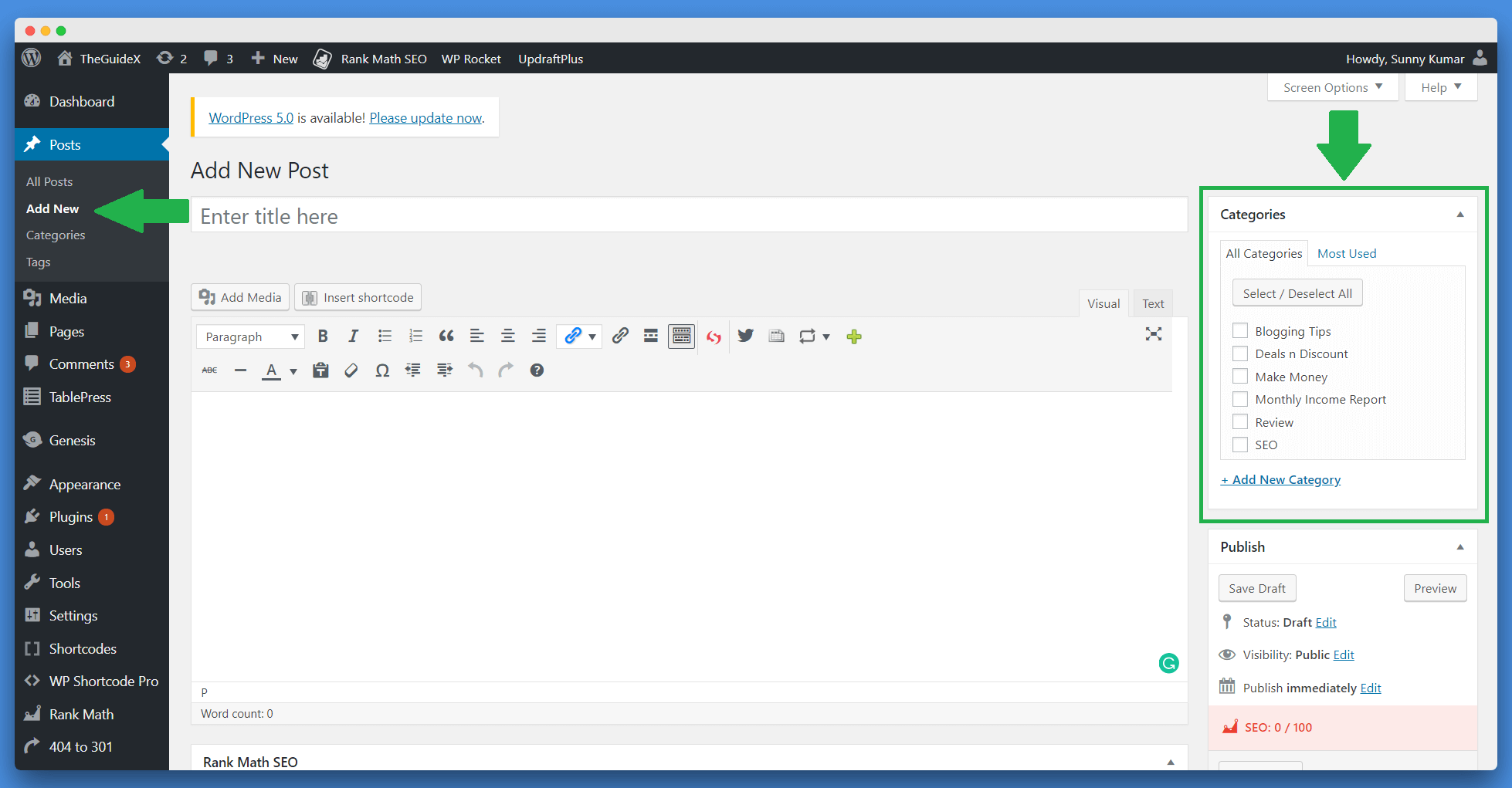Click Paste as text icon
1512x788 pixels.
(320, 370)
